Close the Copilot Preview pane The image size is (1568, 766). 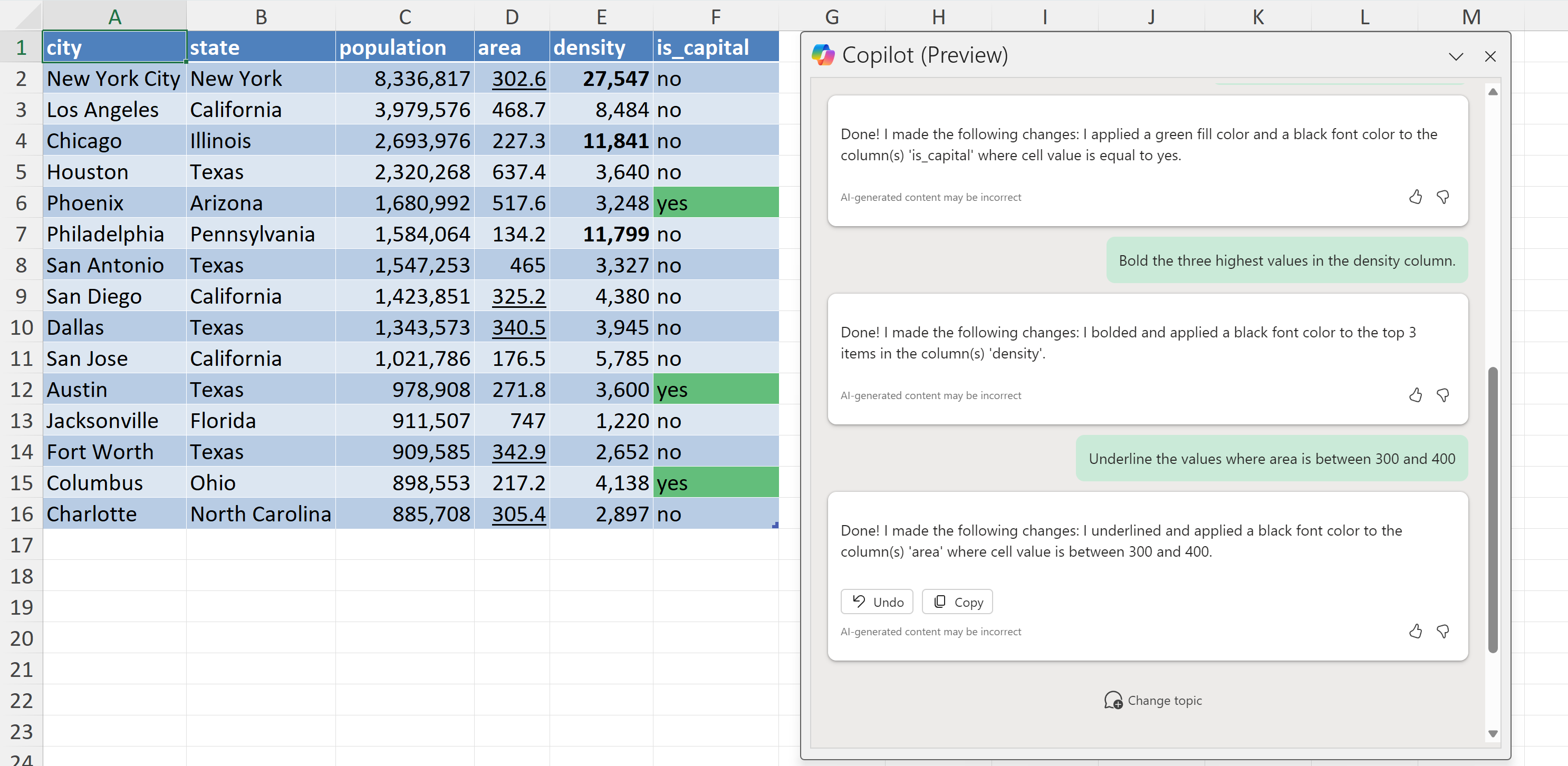pyautogui.click(x=1489, y=56)
